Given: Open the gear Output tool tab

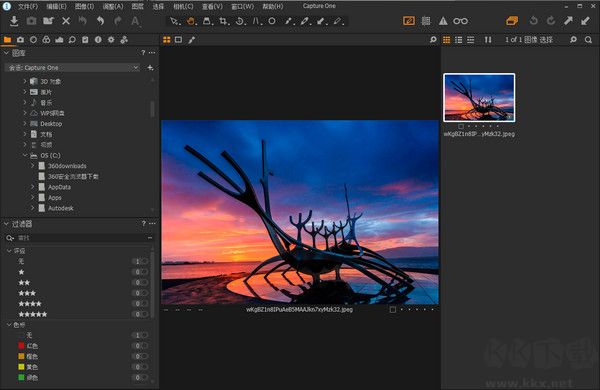Looking at the screenshot, I should 111,40.
